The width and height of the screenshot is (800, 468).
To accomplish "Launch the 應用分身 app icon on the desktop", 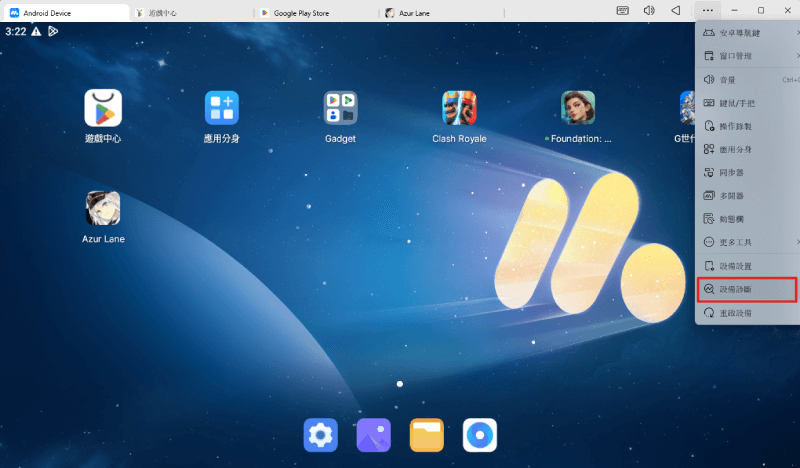I will [x=222, y=108].
